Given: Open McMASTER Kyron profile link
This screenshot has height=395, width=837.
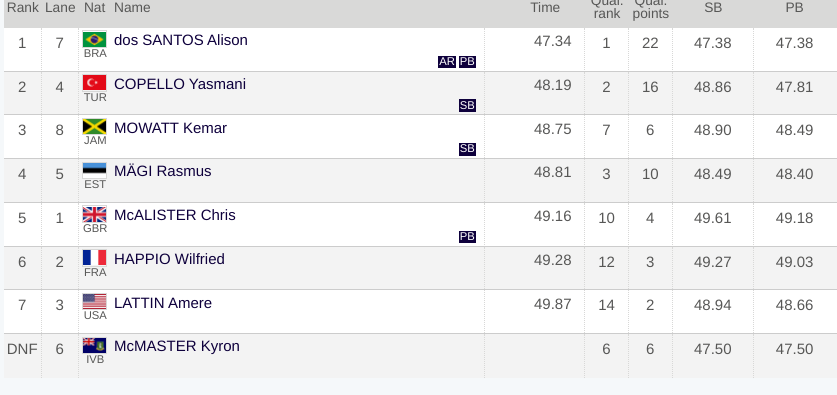Looking at the screenshot, I should [177, 346].
